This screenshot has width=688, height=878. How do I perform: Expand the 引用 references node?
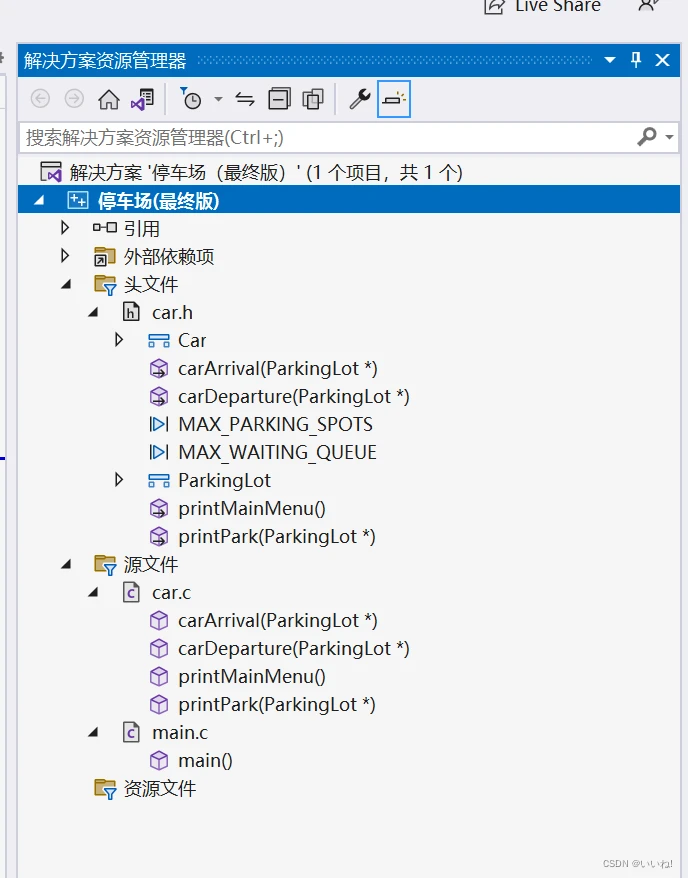coord(65,228)
